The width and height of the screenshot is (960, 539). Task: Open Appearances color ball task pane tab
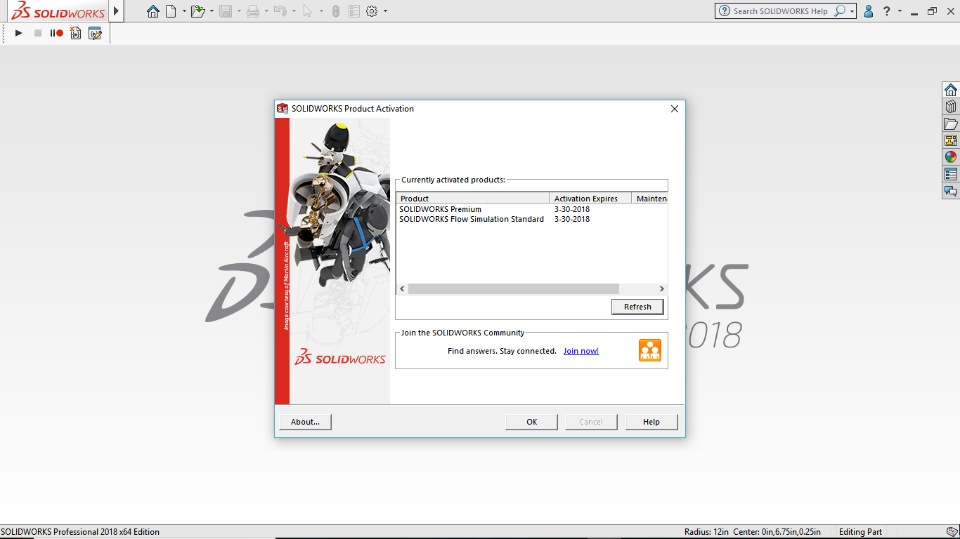[950, 157]
